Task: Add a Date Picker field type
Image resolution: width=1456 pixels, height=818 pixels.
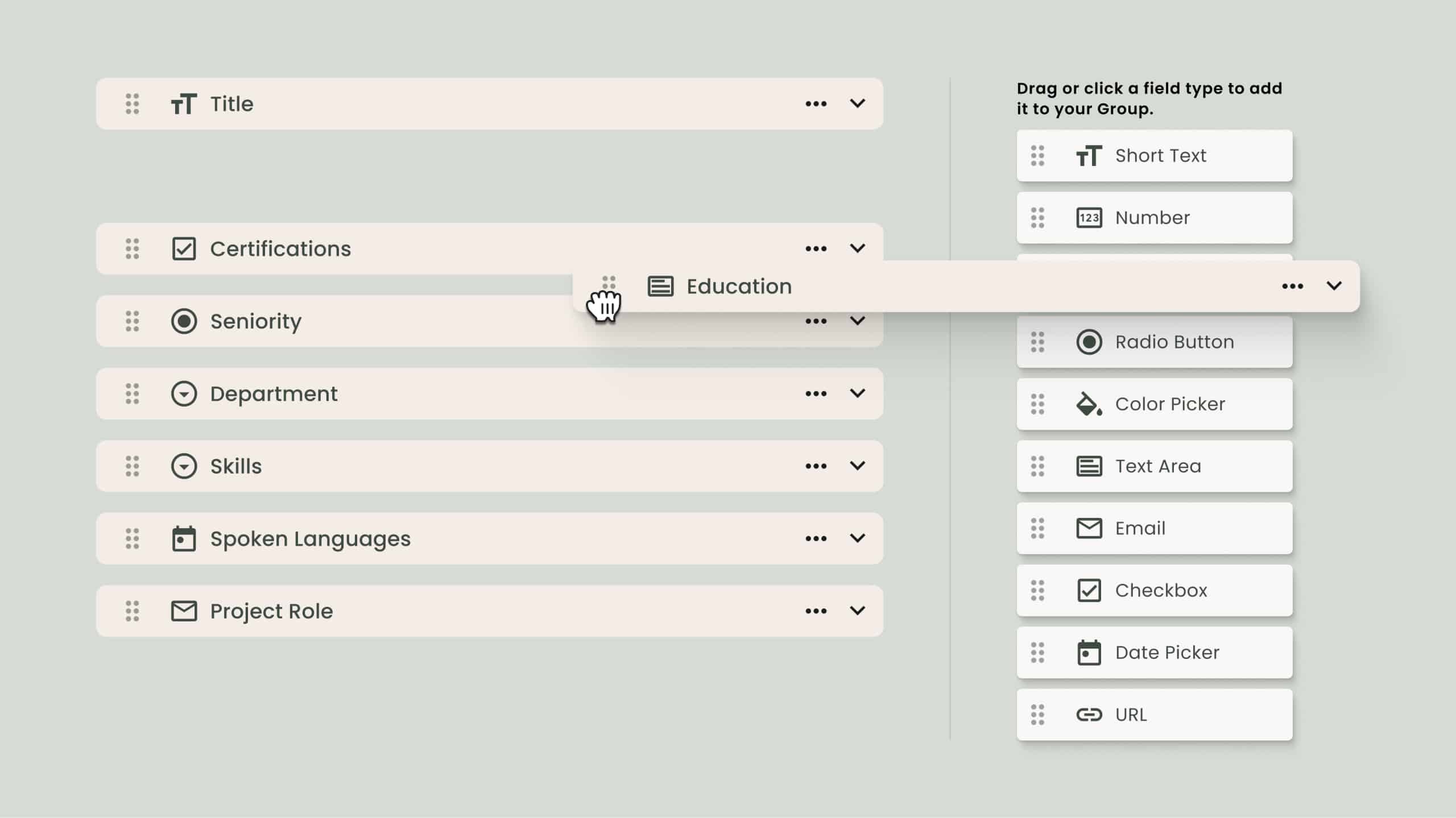Action: 1154,653
